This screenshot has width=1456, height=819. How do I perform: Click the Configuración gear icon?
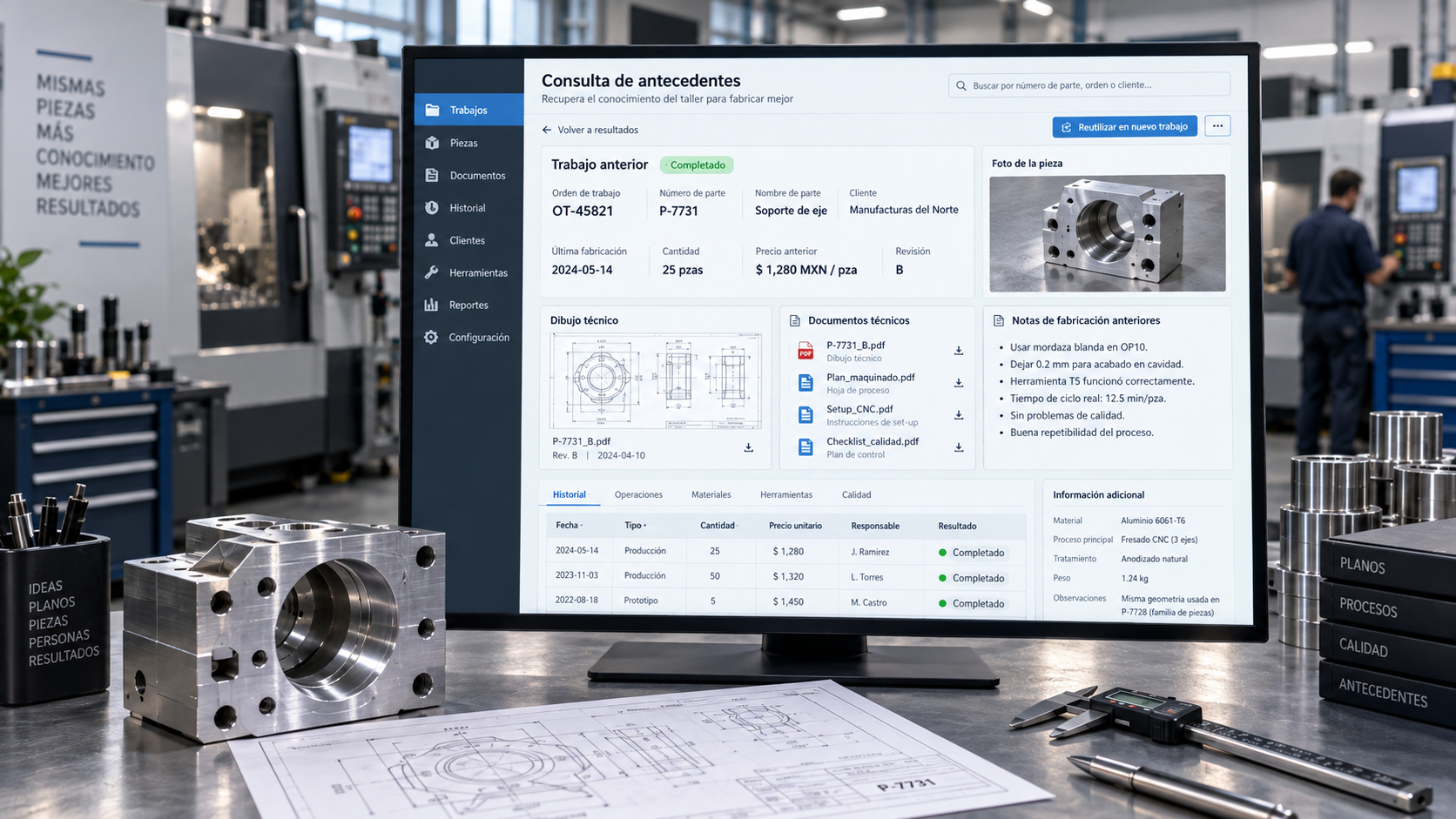tap(431, 337)
